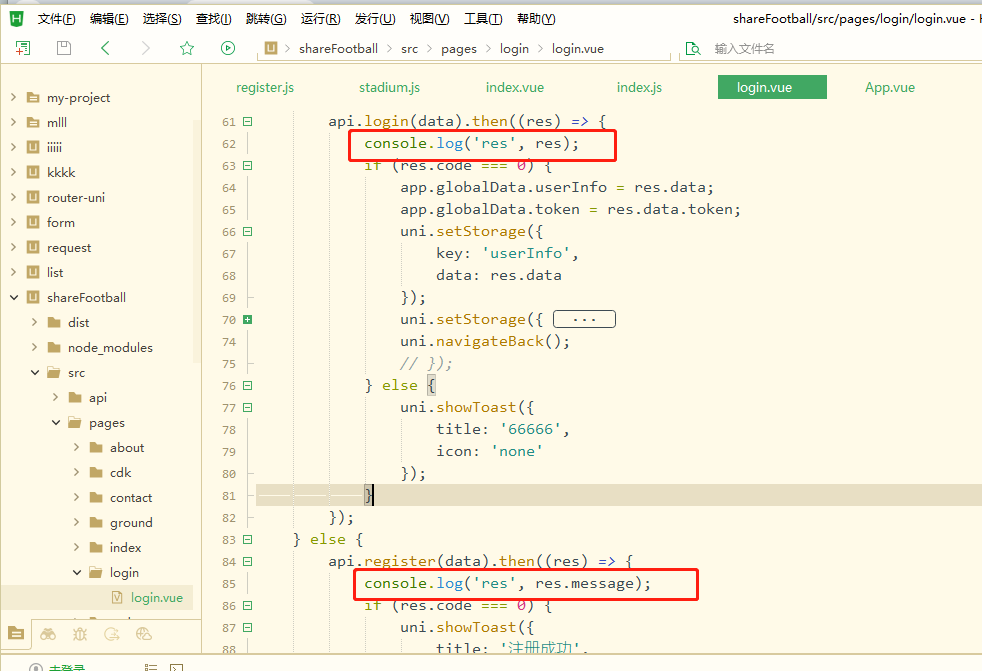Click the run (play) toolbar icon
Screen dimensions: 982x671
coord(228,48)
